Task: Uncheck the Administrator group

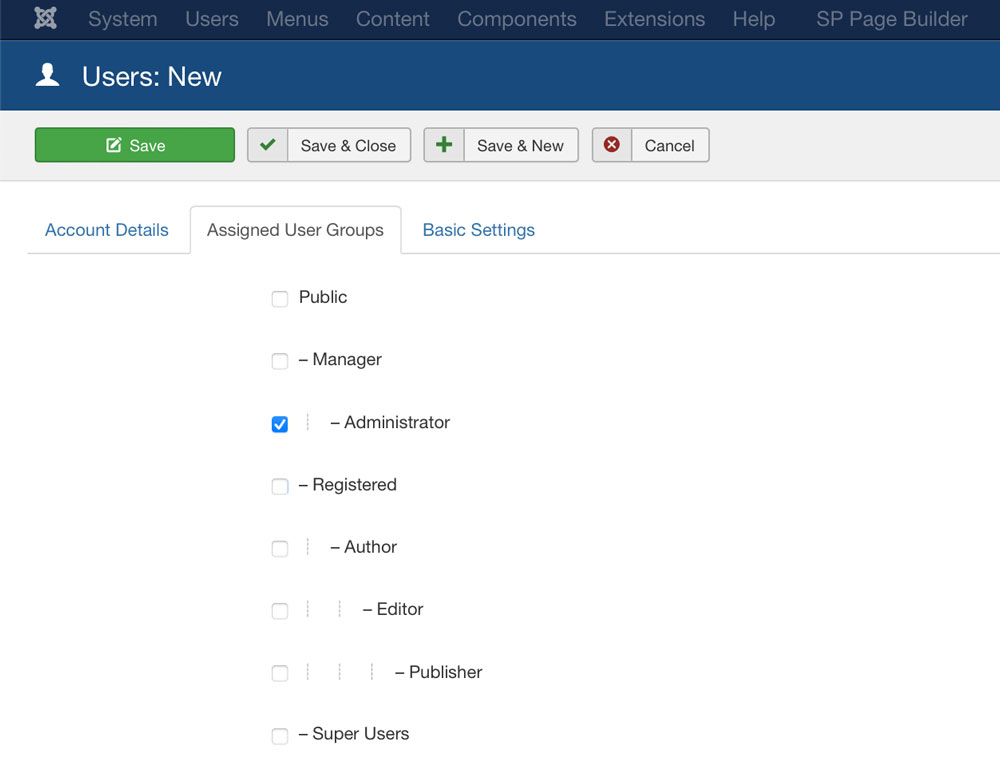Action: [280, 423]
